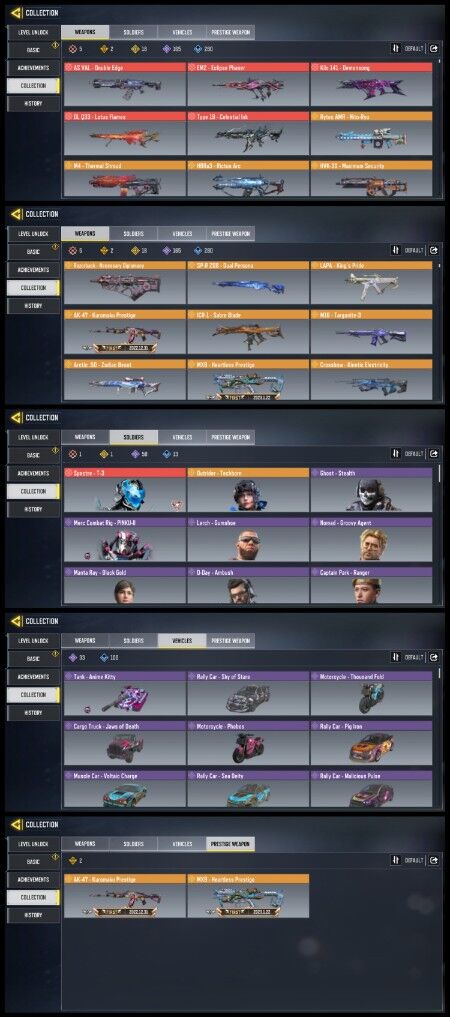The width and height of the screenshot is (450, 1017).
Task: Filter vehicles by the blue rare rarity icon
Action: coord(104,658)
